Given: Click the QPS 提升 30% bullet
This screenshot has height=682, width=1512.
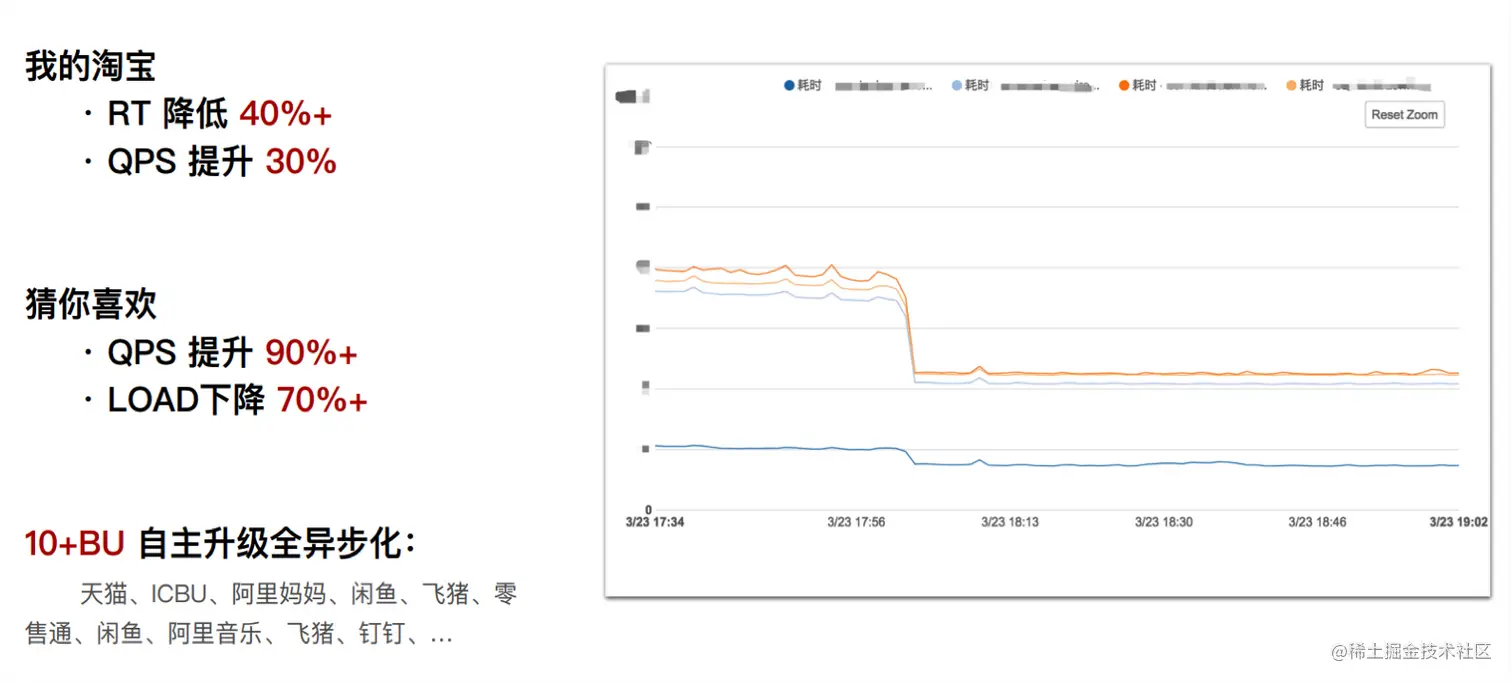Looking at the screenshot, I should coord(210,162).
